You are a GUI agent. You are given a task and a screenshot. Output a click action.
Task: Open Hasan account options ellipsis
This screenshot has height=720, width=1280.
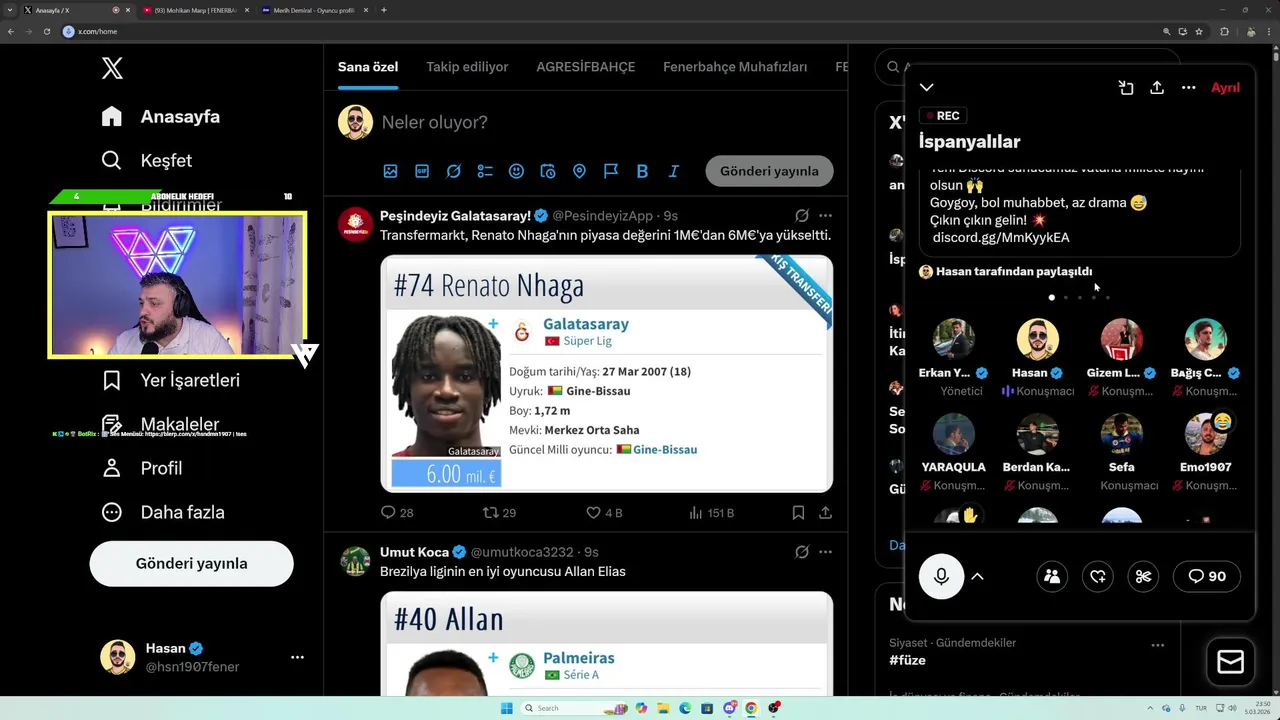coord(297,657)
